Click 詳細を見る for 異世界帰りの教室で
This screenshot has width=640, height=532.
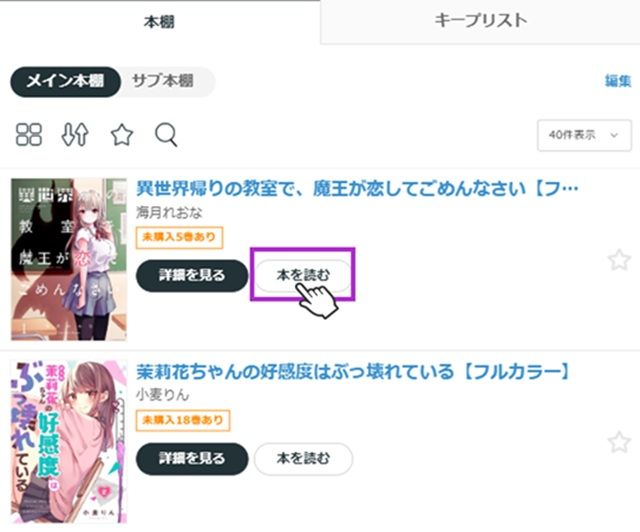click(192, 276)
